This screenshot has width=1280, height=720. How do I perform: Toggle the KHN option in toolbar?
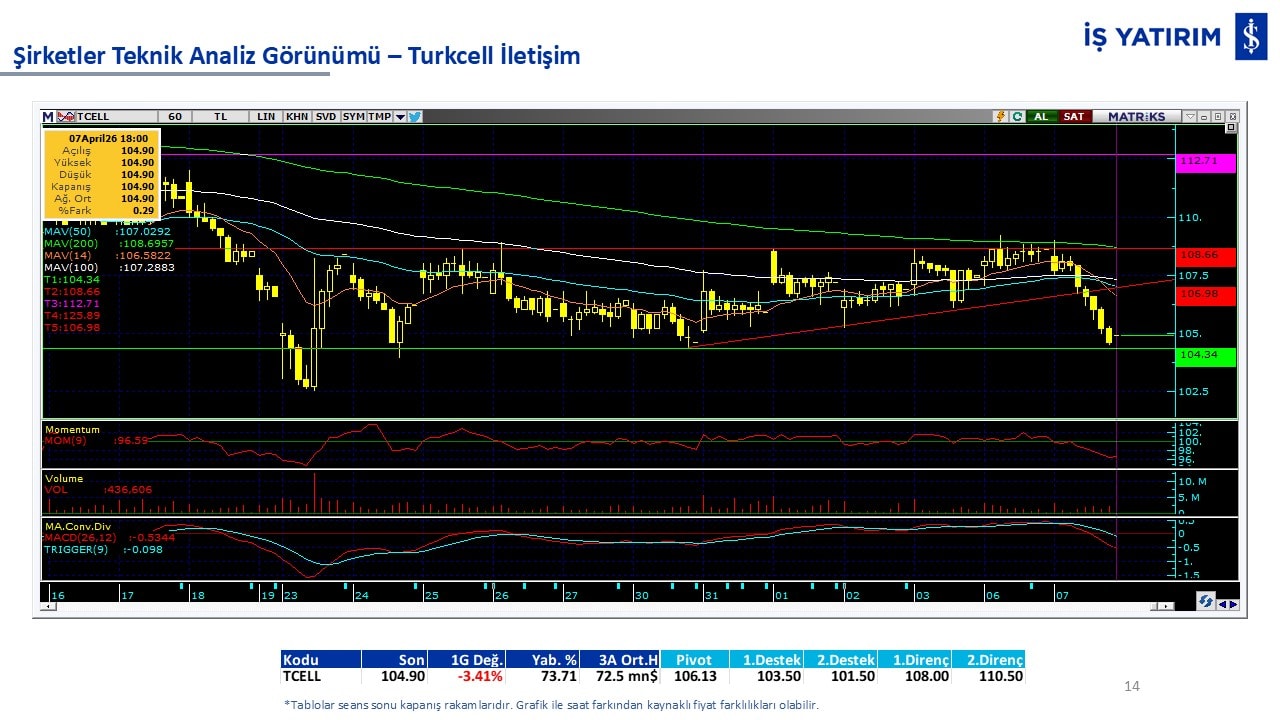pos(297,117)
